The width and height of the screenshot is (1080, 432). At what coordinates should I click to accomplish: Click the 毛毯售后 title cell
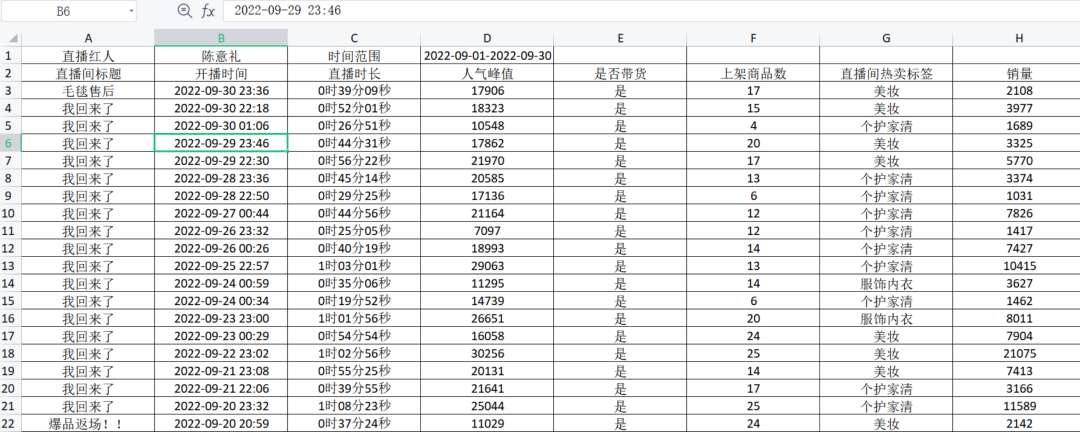pyautogui.click(x=88, y=91)
